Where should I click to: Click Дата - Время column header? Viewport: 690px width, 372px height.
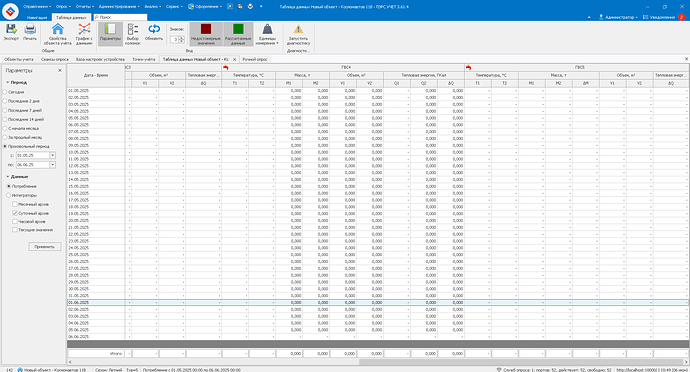96,76
